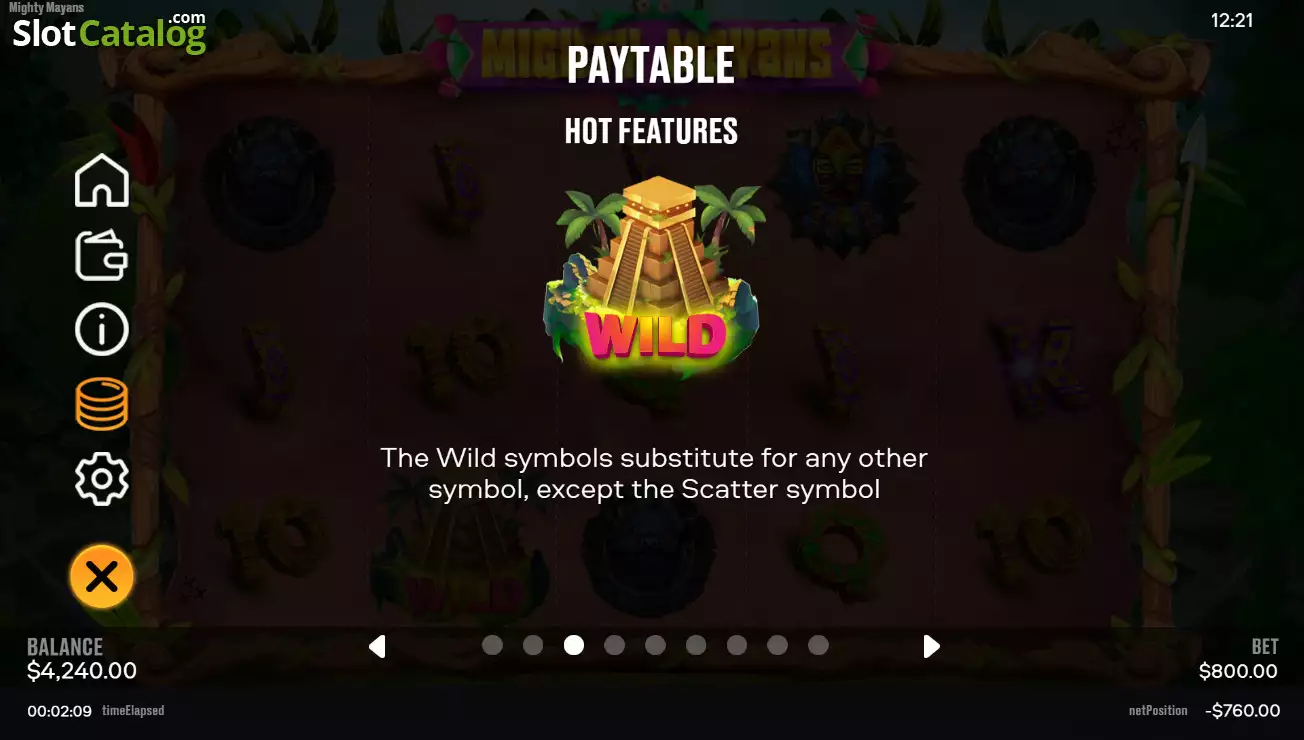The image size is (1304, 740).
Task: Select the seventh paytable page dot
Action: coord(737,645)
